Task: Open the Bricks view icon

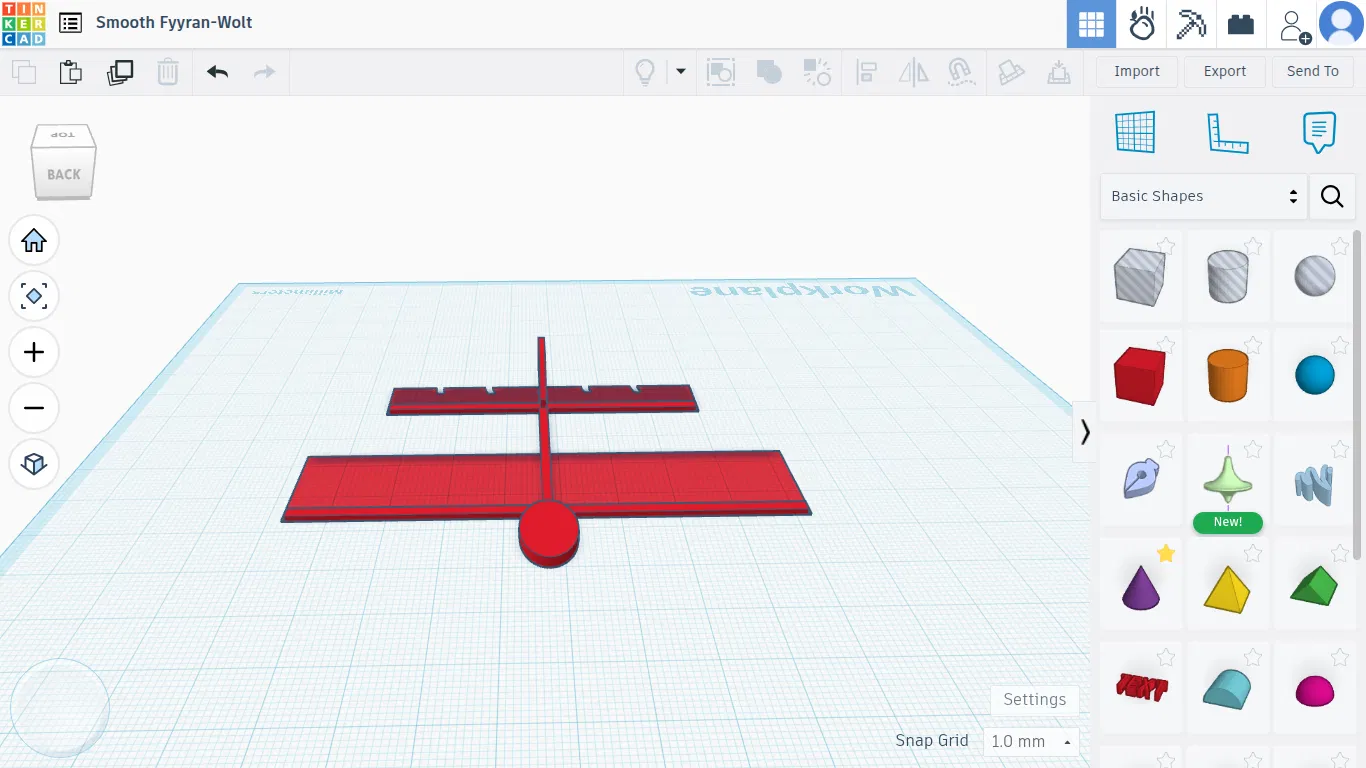Action: (x=1241, y=24)
